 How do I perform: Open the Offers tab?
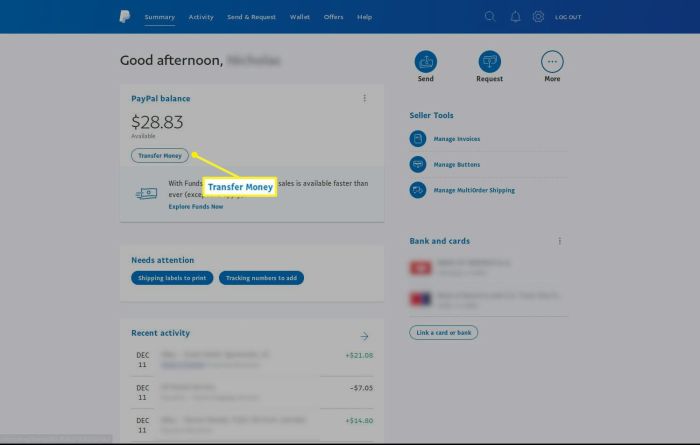(x=333, y=17)
